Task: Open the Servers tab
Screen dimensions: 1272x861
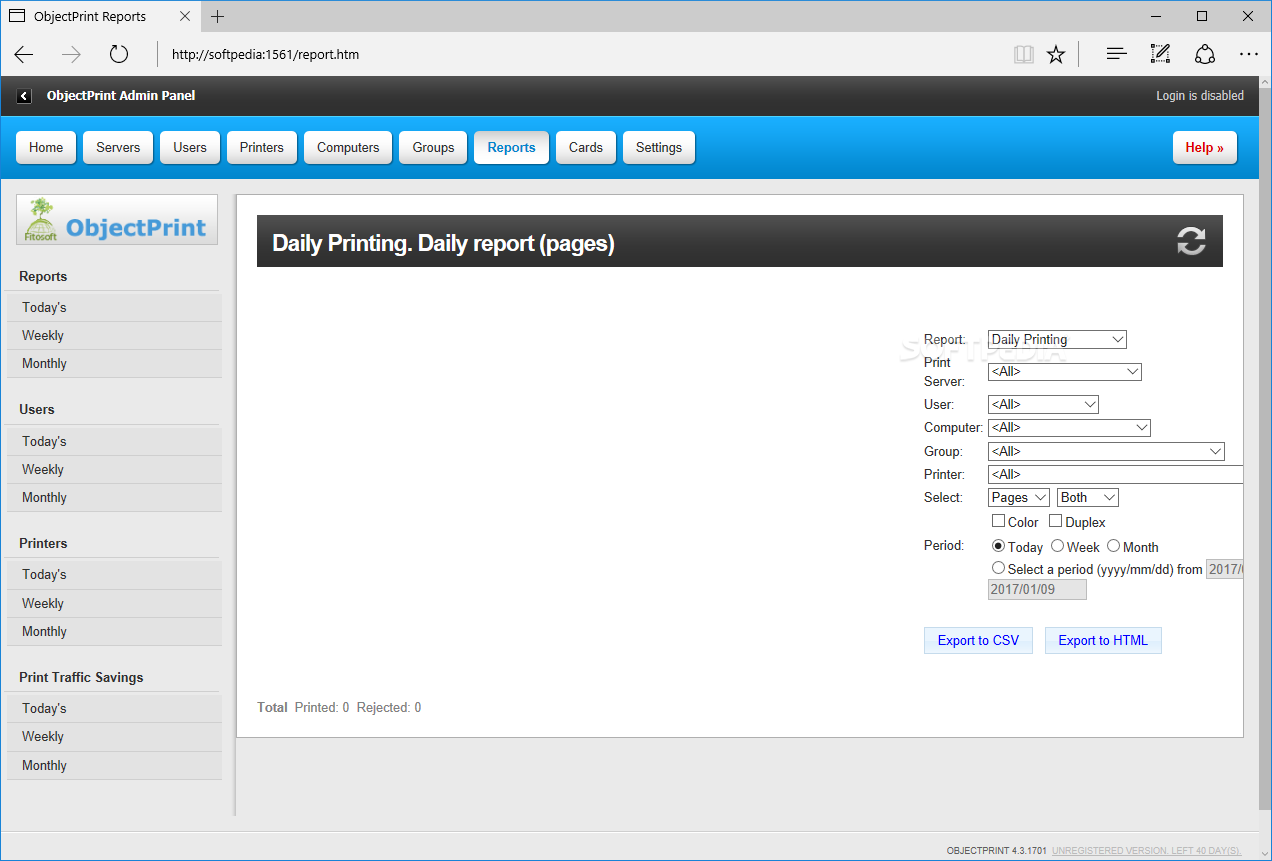Action: (x=118, y=147)
